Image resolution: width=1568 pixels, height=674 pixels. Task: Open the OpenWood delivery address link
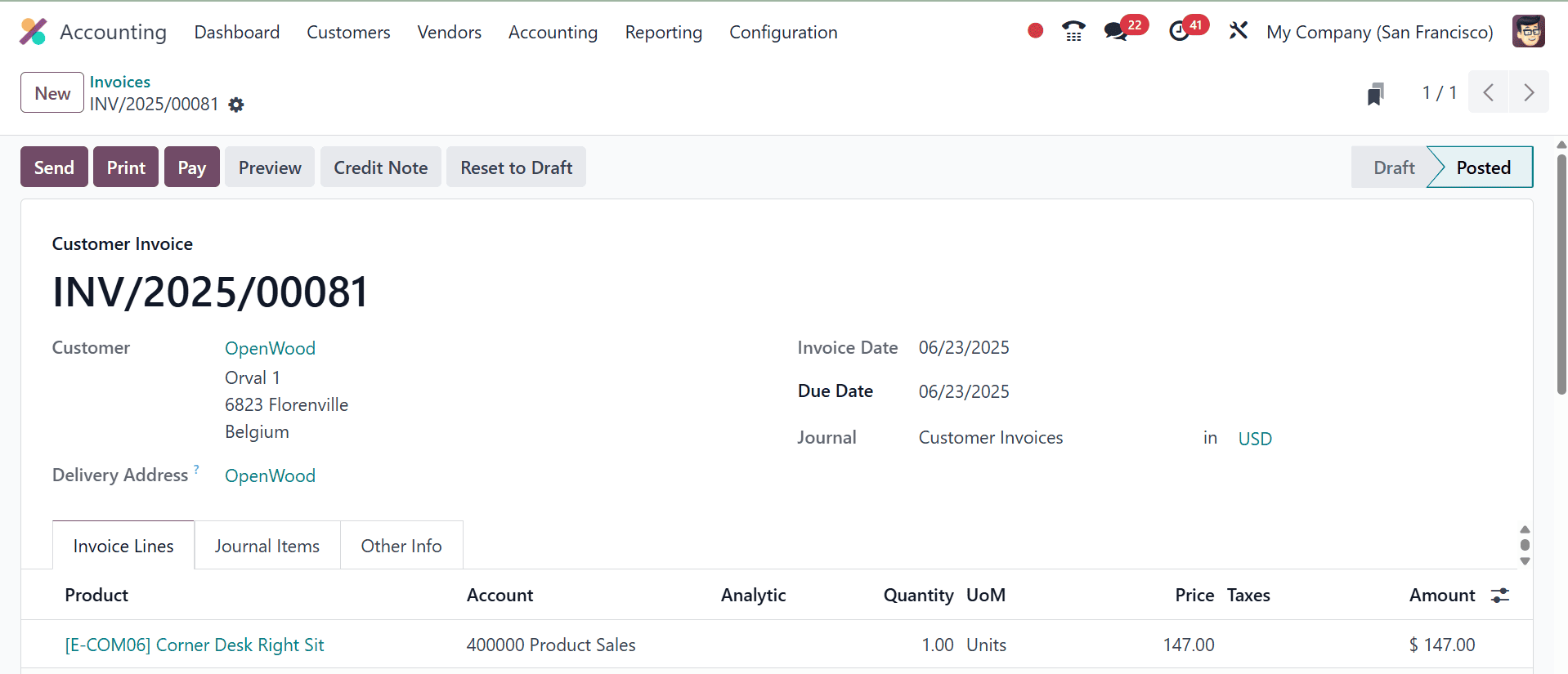[x=270, y=475]
